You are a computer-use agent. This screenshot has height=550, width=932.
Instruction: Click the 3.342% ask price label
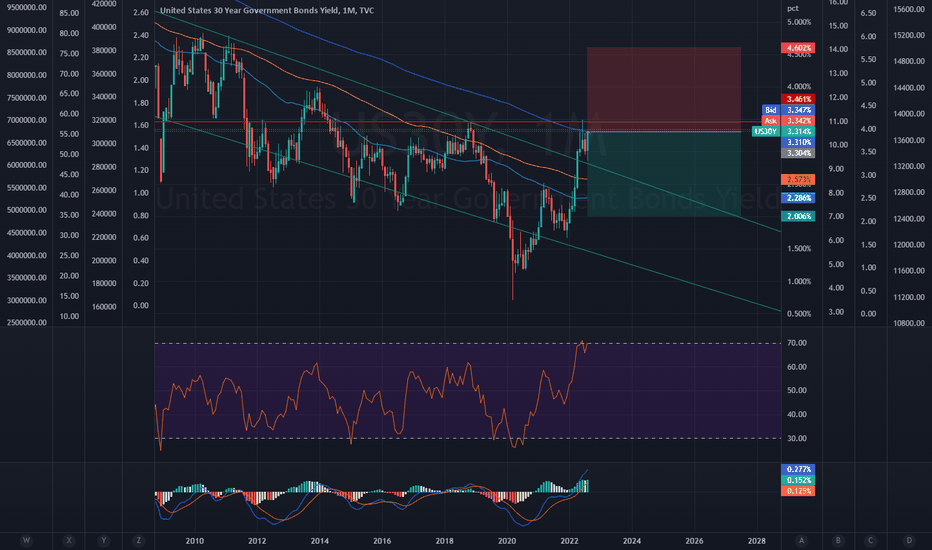(x=798, y=121)
